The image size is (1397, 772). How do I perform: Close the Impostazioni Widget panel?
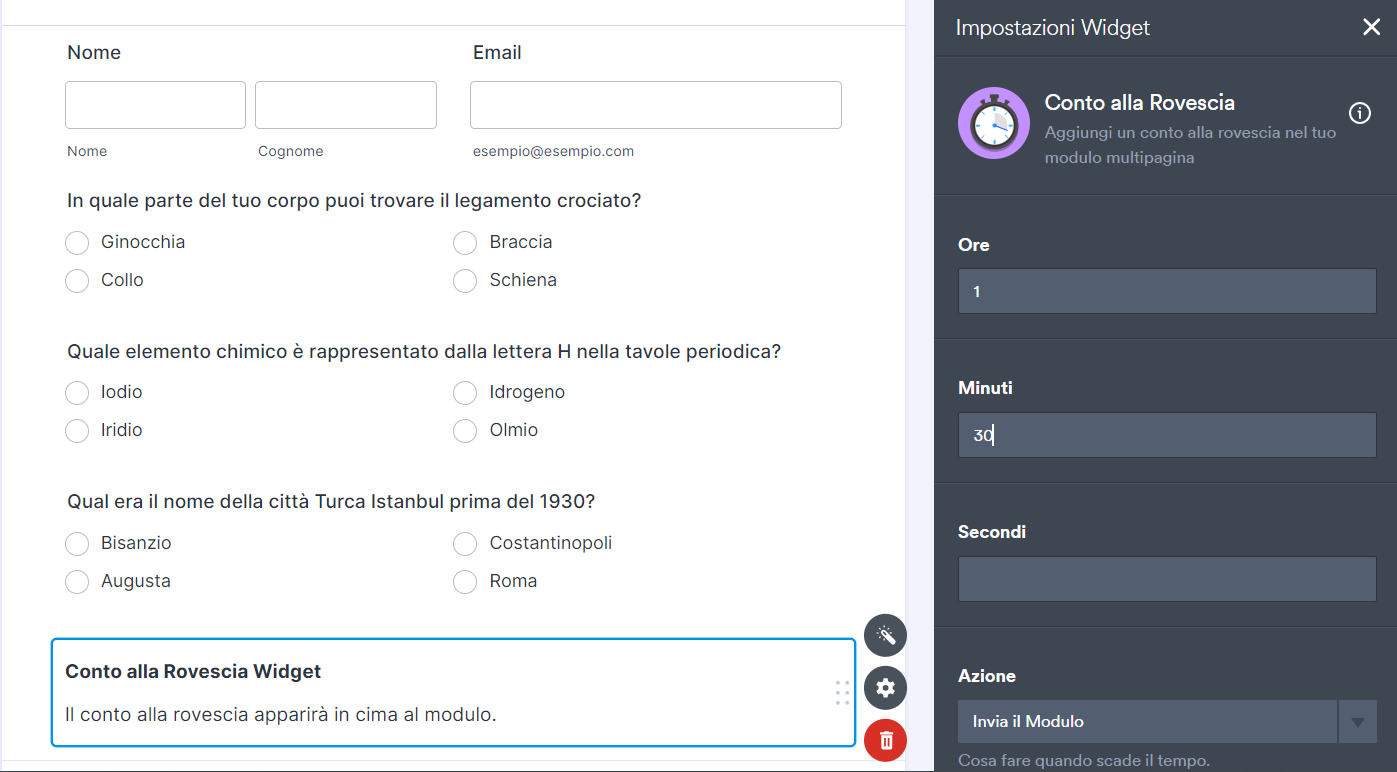(x=1371, y=27)
